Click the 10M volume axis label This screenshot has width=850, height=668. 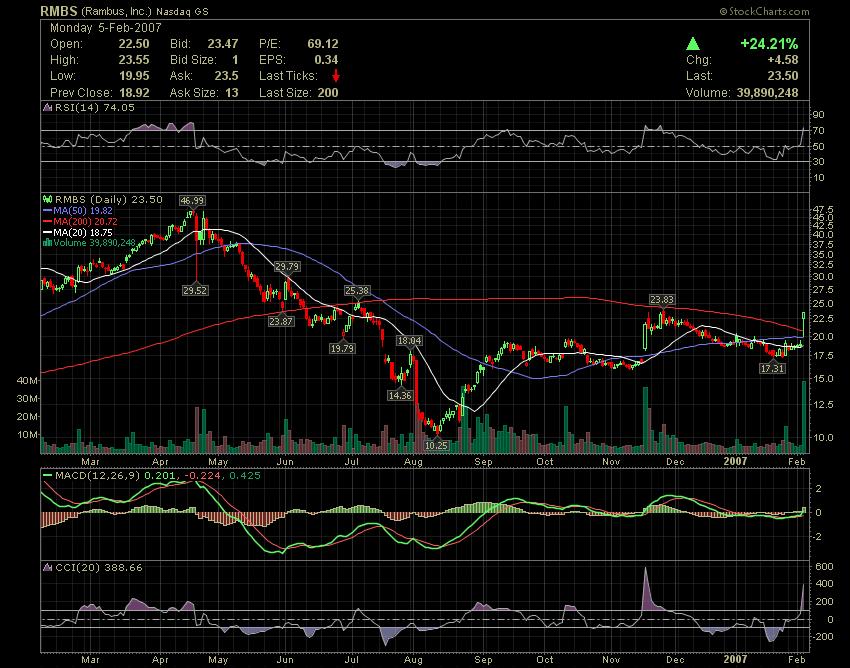click(x=27, y=435)
